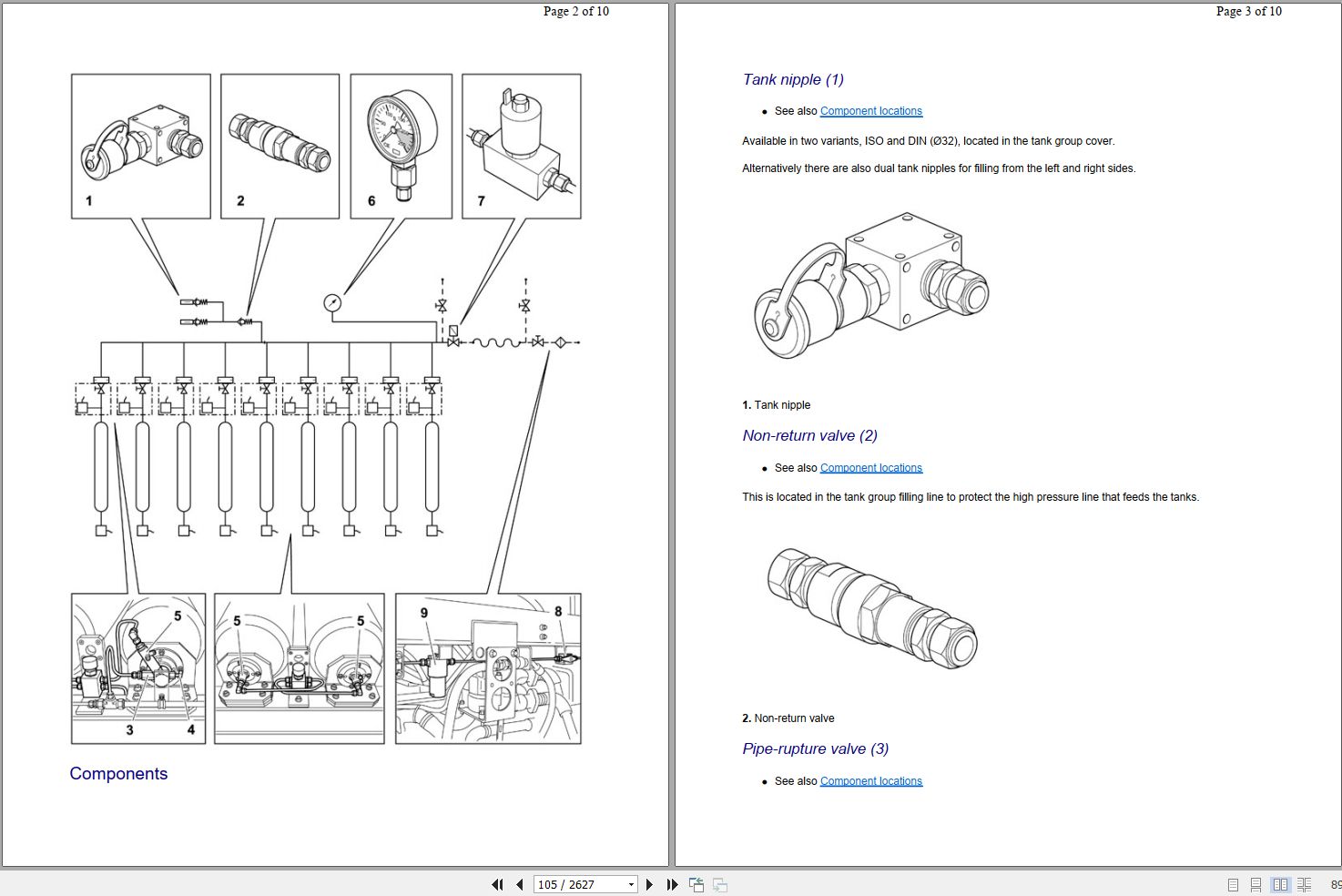Open Component locations under Tank nipple
Viewport: 1342px width, 896px height.
[x=870, y=110]
